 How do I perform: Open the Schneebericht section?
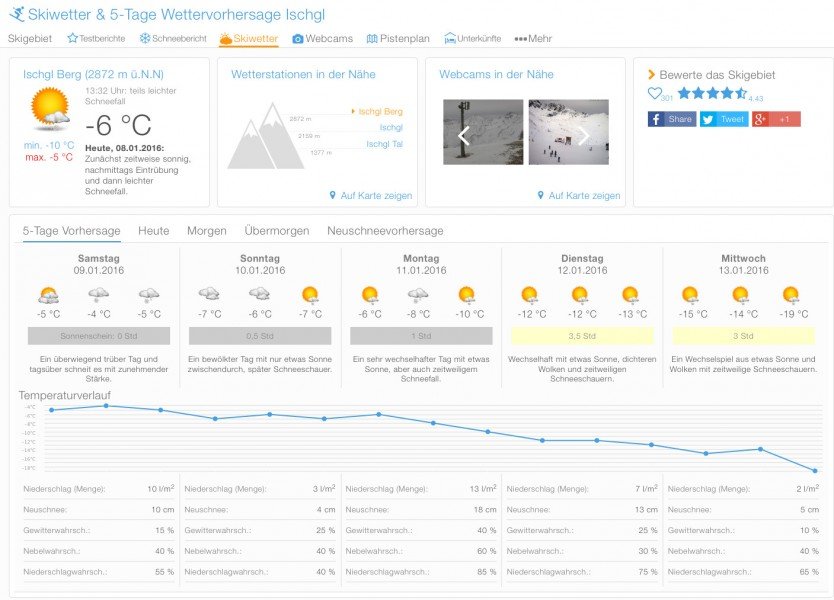(173, 38)
